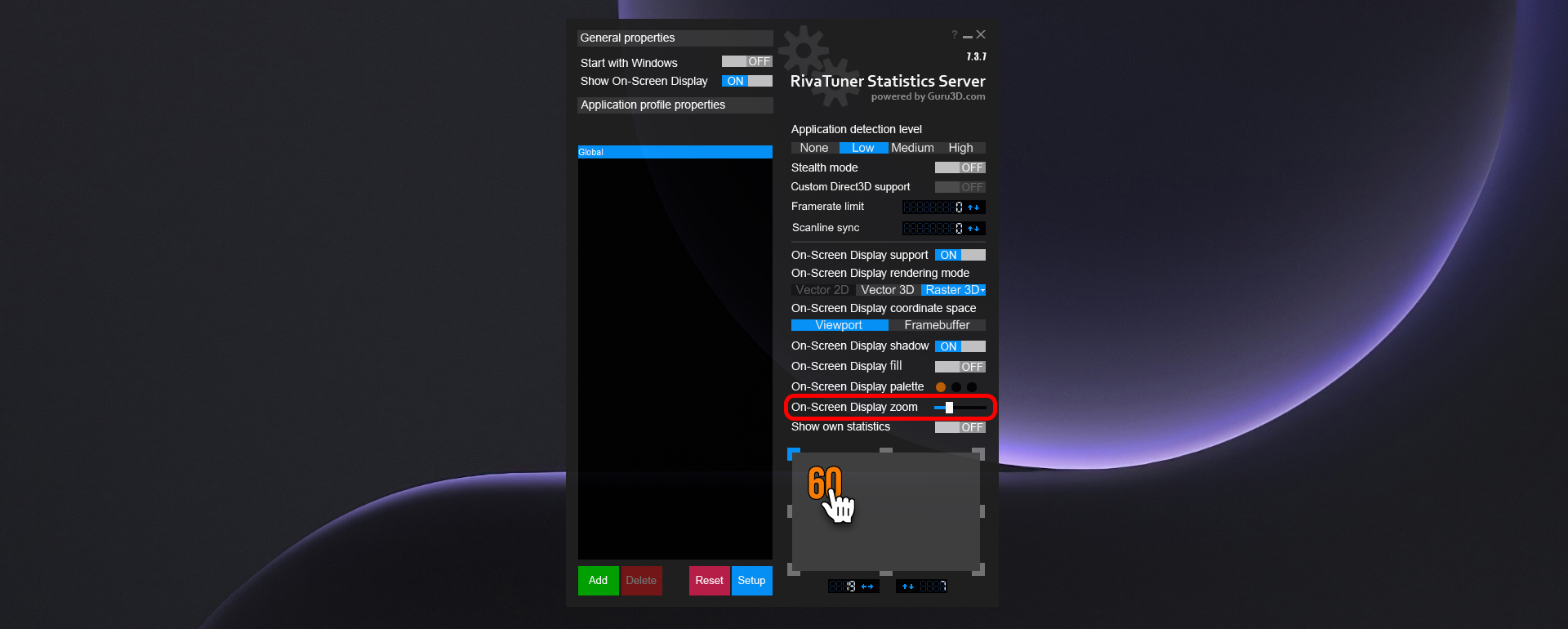
Task: Click the blue Setup button
Action: pyautogui.click(x=752, y=581)
